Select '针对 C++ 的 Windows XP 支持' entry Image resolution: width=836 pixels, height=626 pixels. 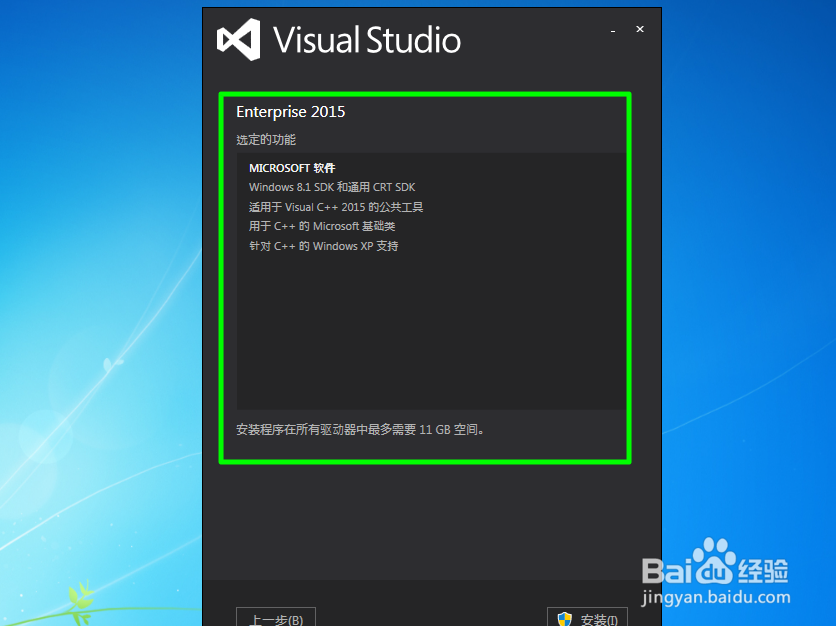pyautogui.click(x=324, y=246)
